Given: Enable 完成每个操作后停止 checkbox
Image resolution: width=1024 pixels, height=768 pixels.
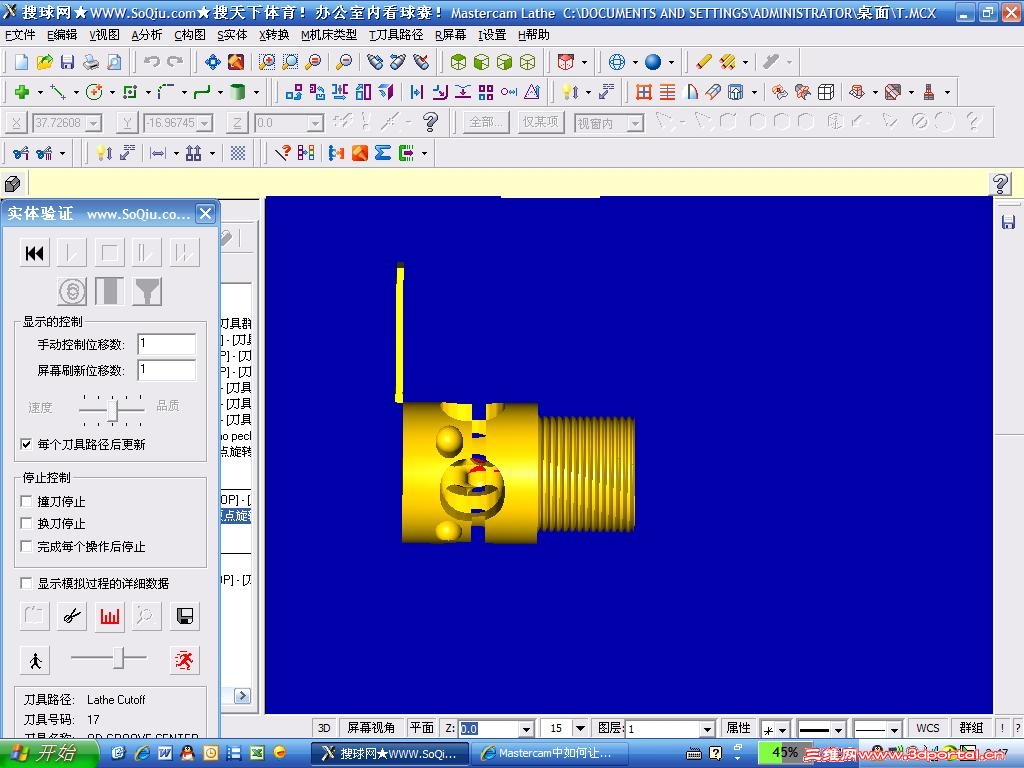Looking at the screenshot, I should (x=26, y=547).
